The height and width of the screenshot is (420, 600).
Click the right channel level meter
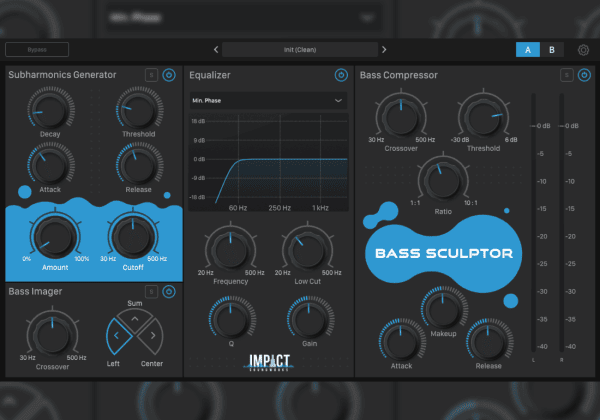[x=562, y=222]
